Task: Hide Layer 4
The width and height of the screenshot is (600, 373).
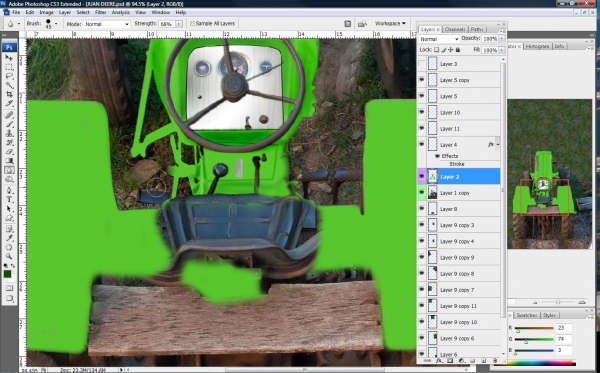Action: click(x=421, y=144)
